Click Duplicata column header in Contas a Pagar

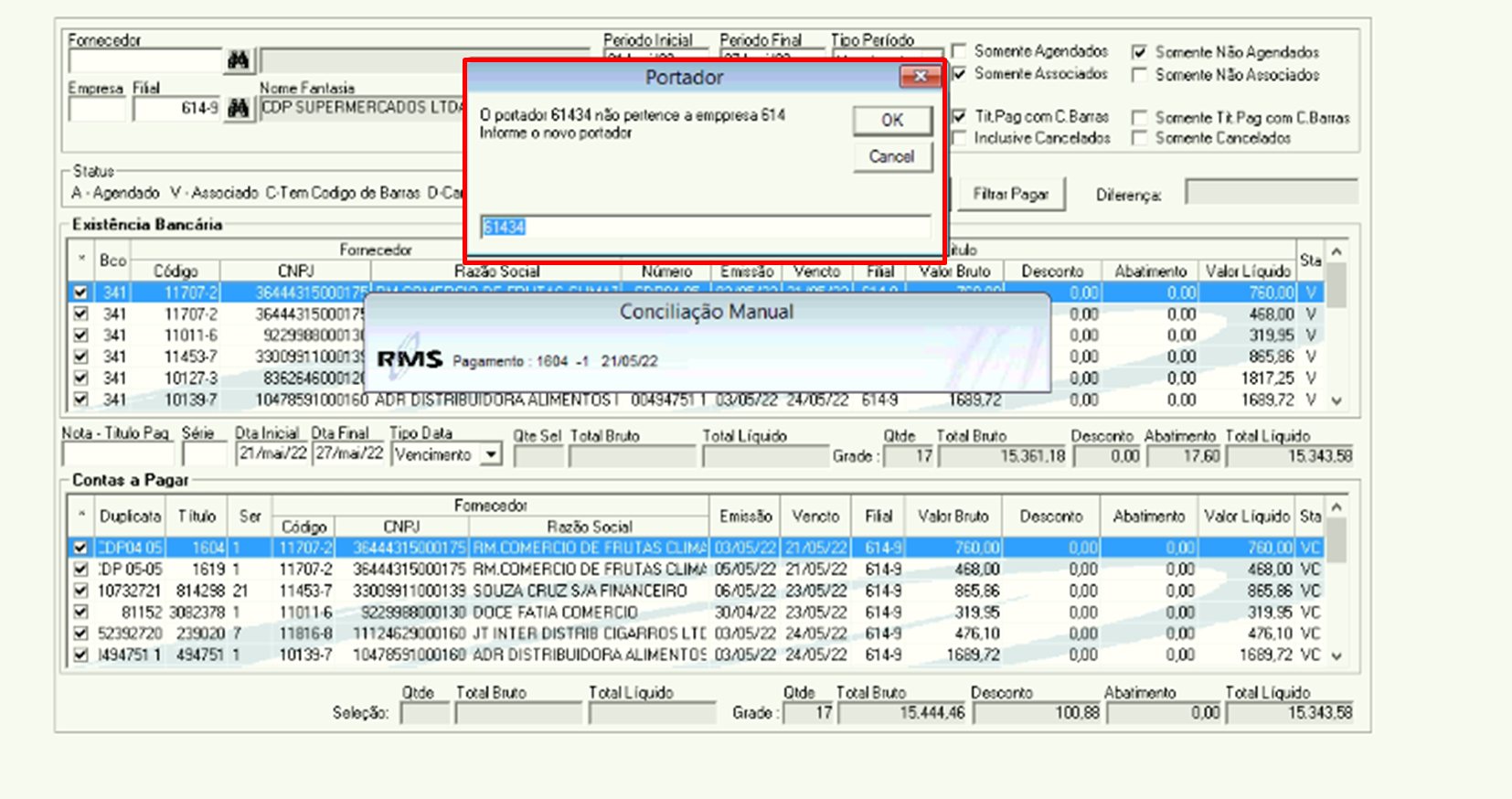click(130, 516)
